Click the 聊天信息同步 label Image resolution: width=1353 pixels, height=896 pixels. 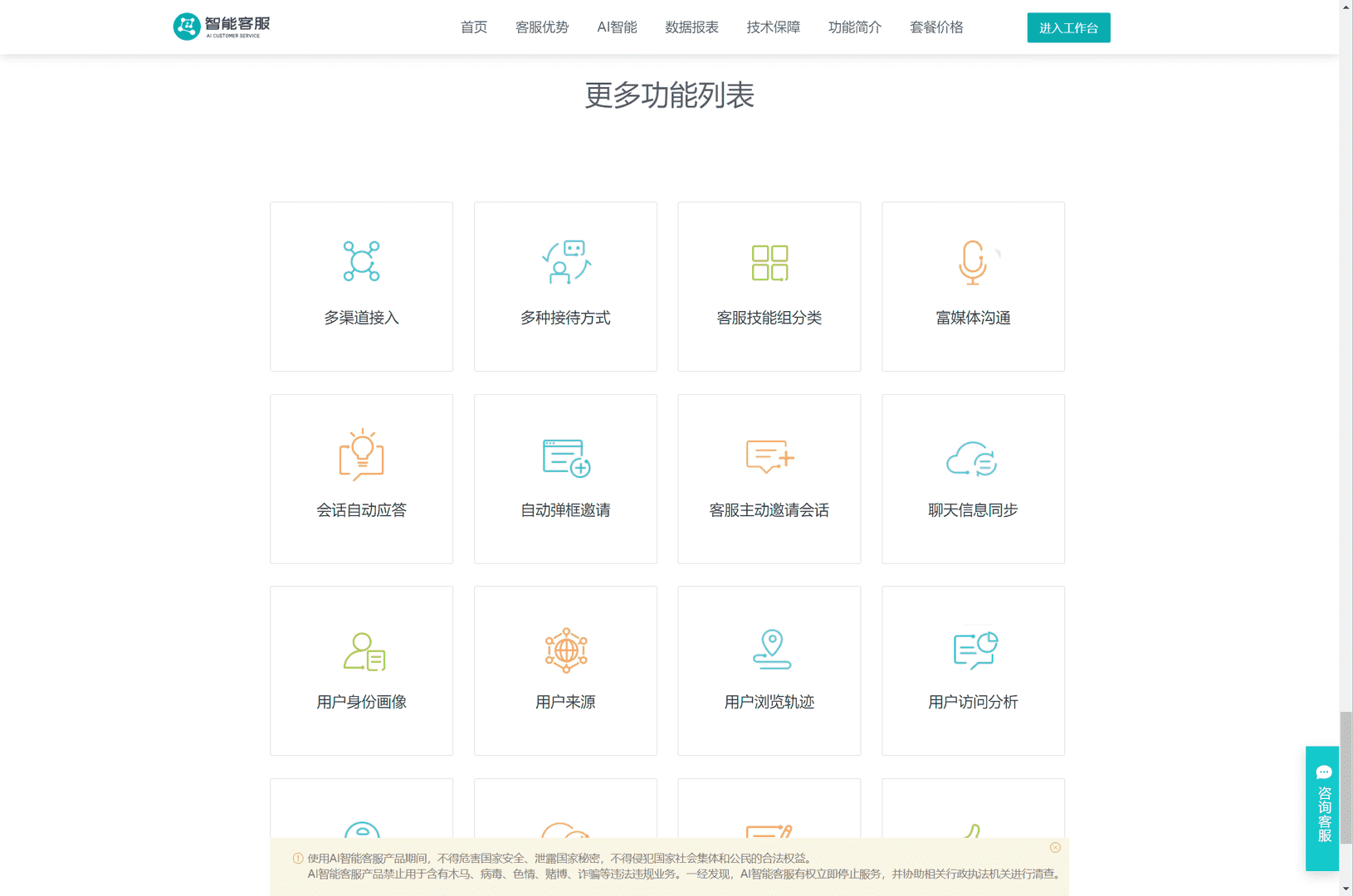(973, 510)
